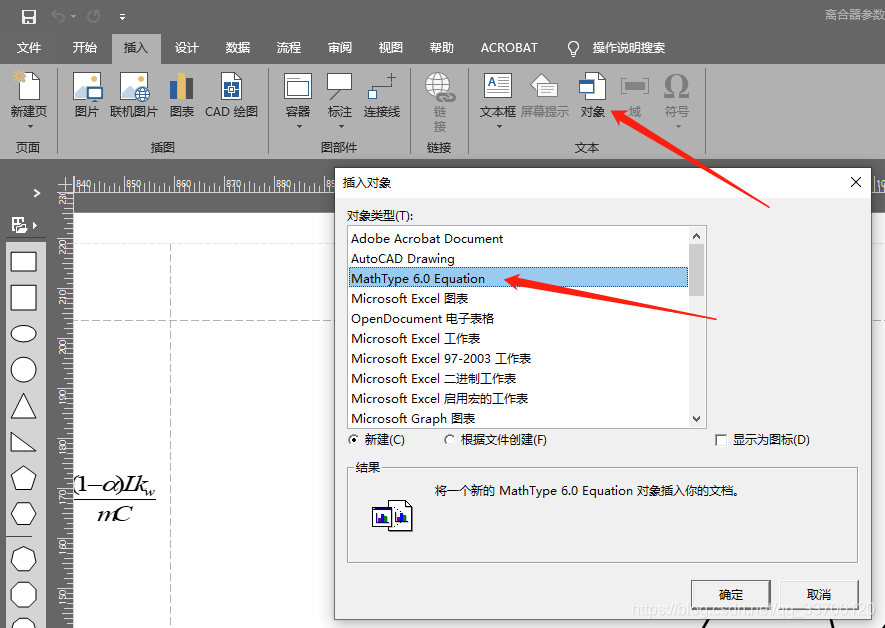Expand the 符号 dropdown arrow
This screenshot has width=885, height=628.
click(x=678, y=126)
